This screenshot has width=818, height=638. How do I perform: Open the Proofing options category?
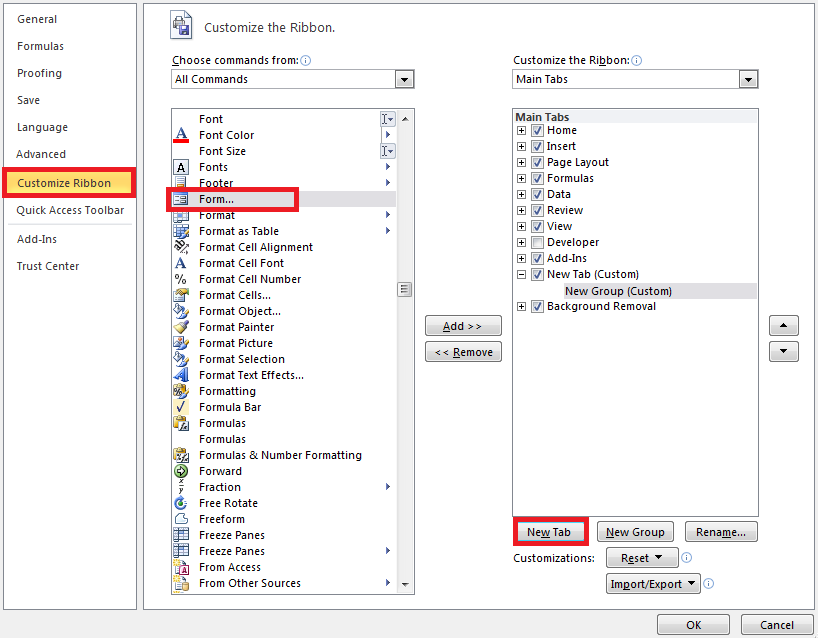pos(39,74)
